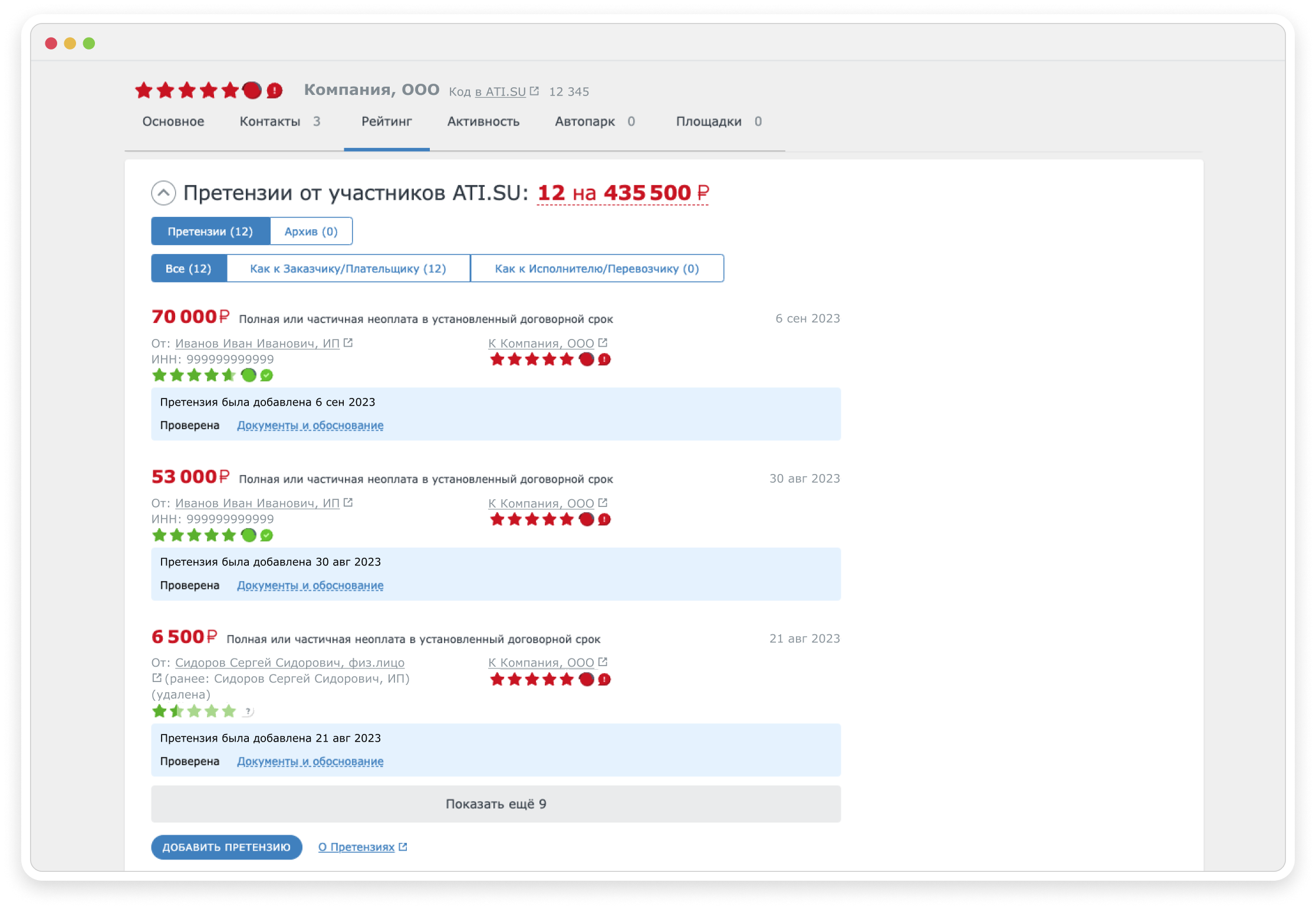Switch to Архив (0)
1316x909 pixels.
(311, 231)
